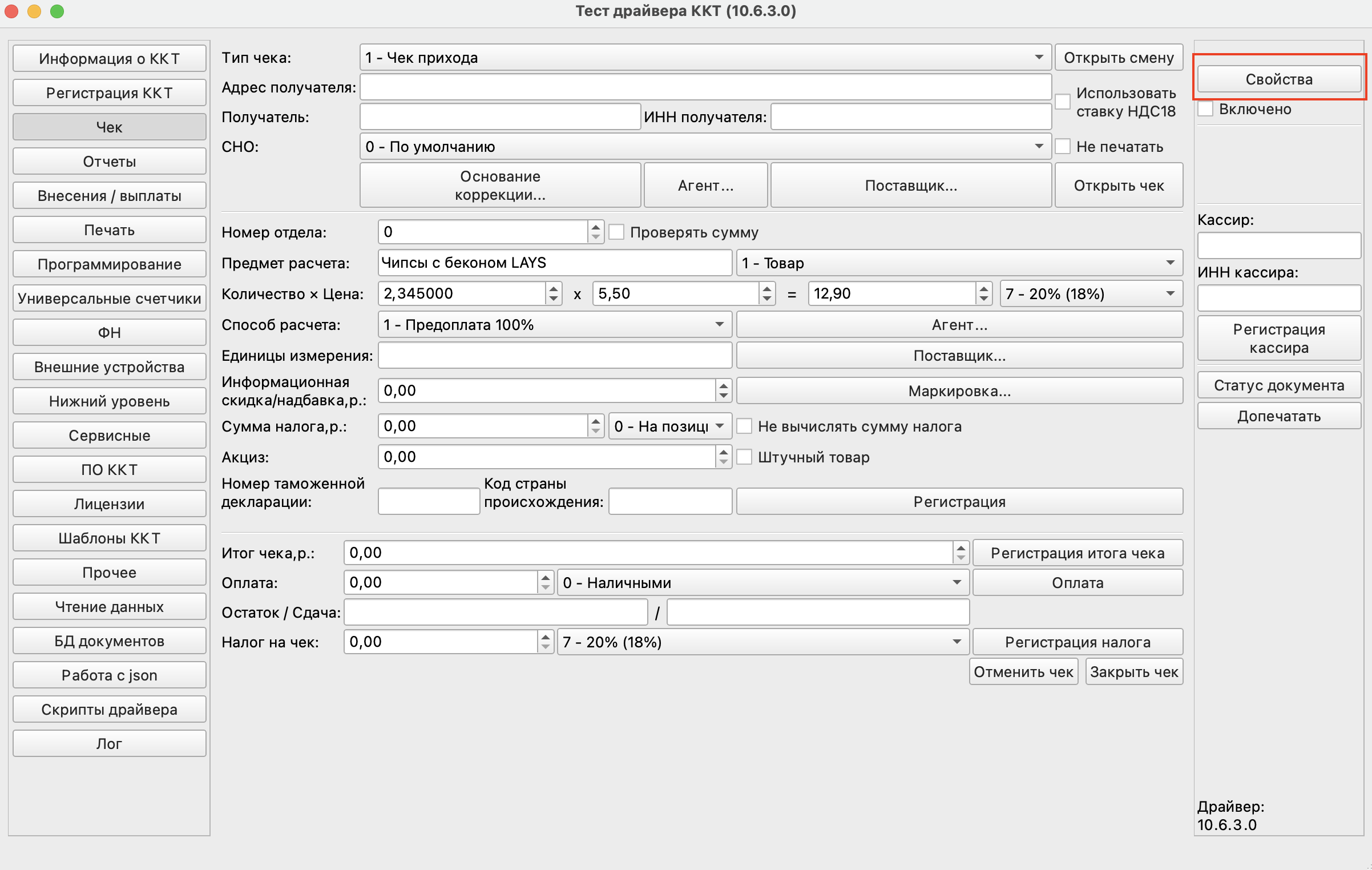The height and width of the screenshot is (870, 1372).
Task: Click the excise (Акциз) stepper up arrow
Action: tap(723, 452)
